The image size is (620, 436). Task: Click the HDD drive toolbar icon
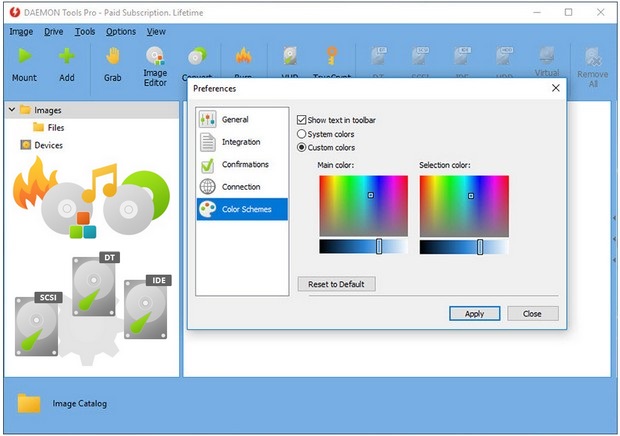[x=505, y=56]
